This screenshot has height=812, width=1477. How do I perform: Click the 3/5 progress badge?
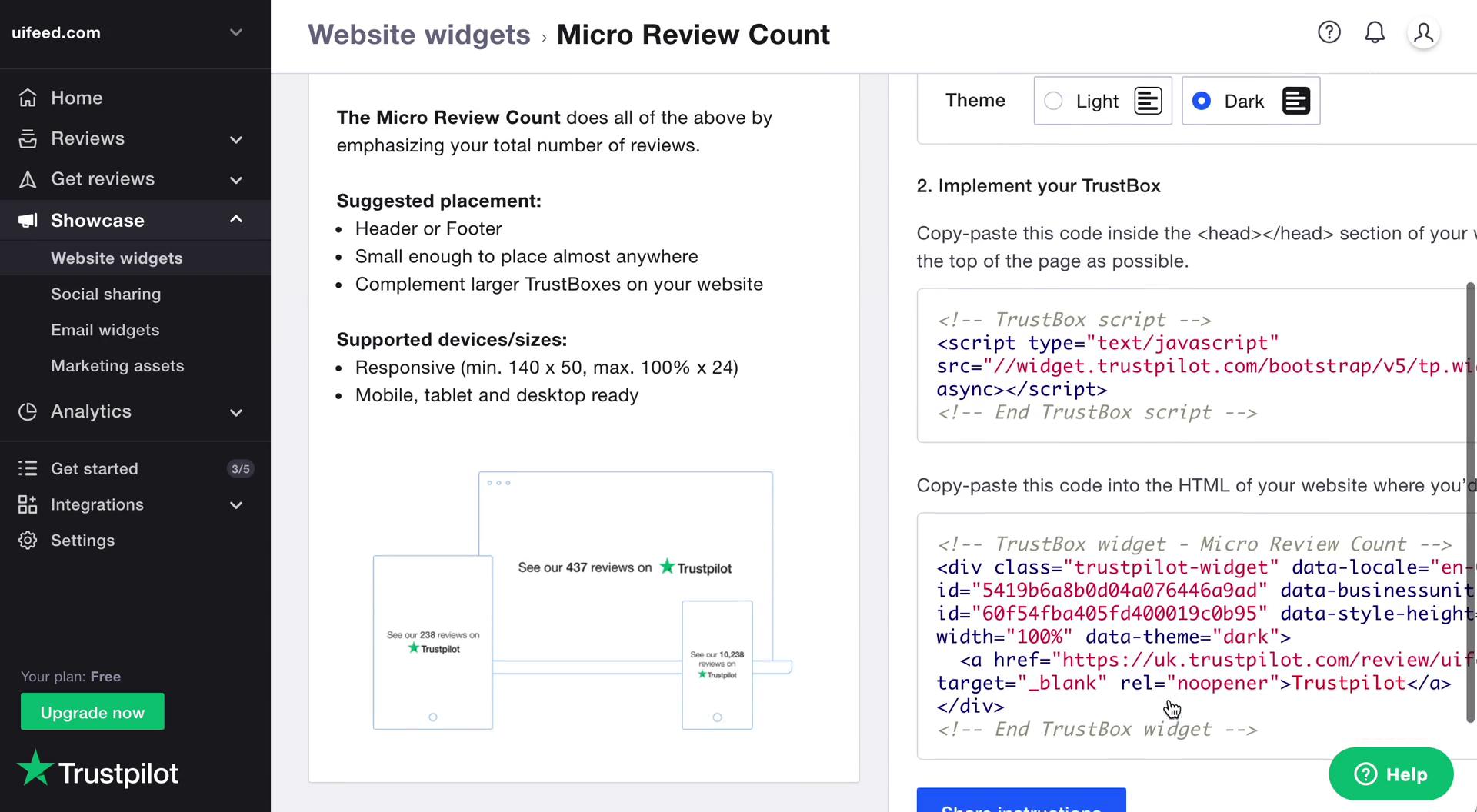(240, 469)
